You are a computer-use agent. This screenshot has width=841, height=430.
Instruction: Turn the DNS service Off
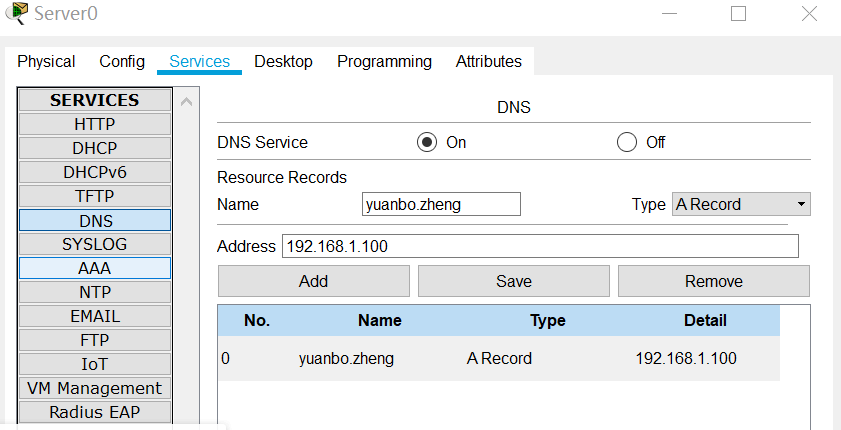pos(627,142)
